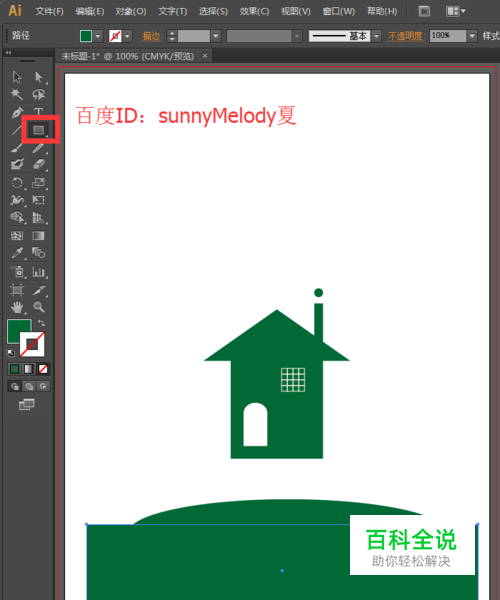Viewport: 500px width, 600px height.
Task: Select the Artboard tool
Action: click(x=17, y=290)
